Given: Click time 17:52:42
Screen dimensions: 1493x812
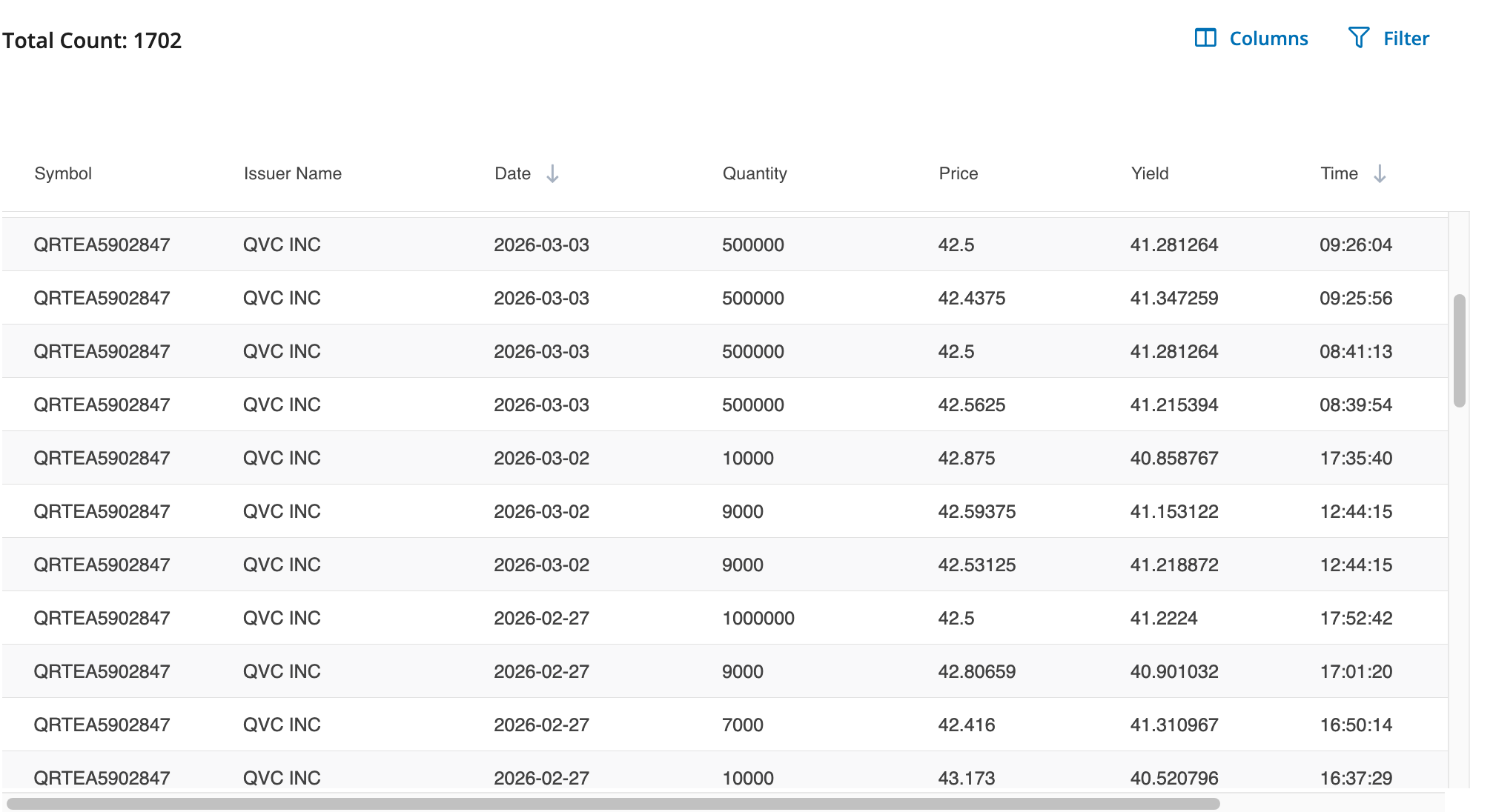Looking at the screenshot, I should [1356, 618].
